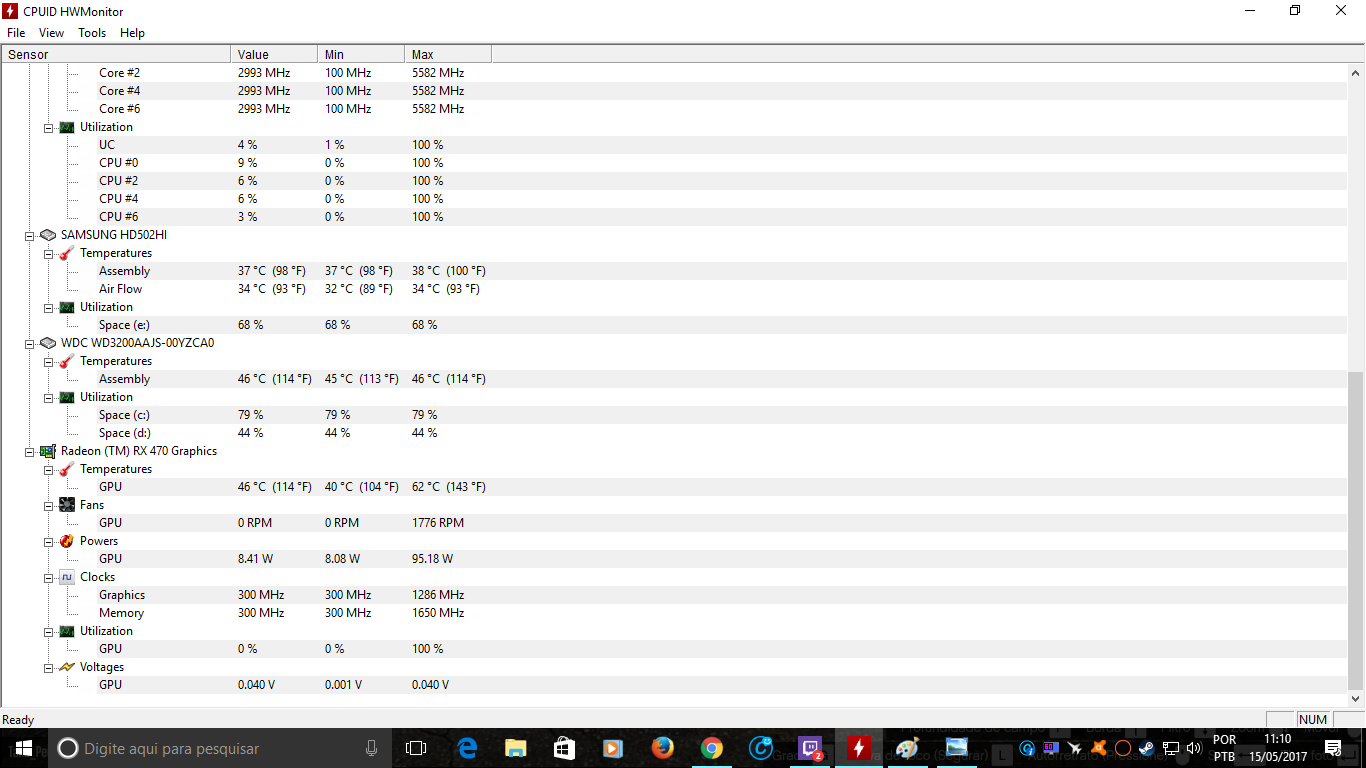This screenshot has width=1366, height=768.
Task: Click the Voltages lightning icon
Action: tap(67, 667)
